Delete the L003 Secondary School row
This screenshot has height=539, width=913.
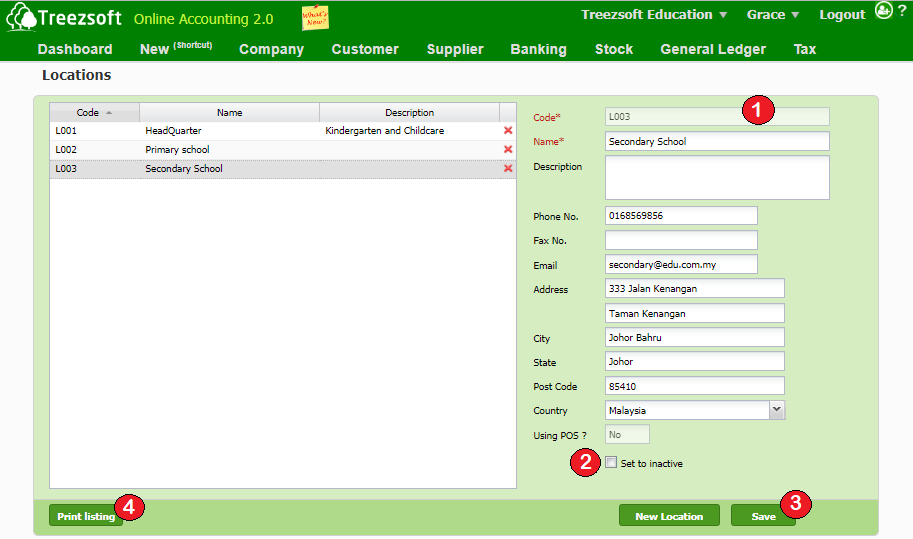pyautogui.click(x=508, y=169)
